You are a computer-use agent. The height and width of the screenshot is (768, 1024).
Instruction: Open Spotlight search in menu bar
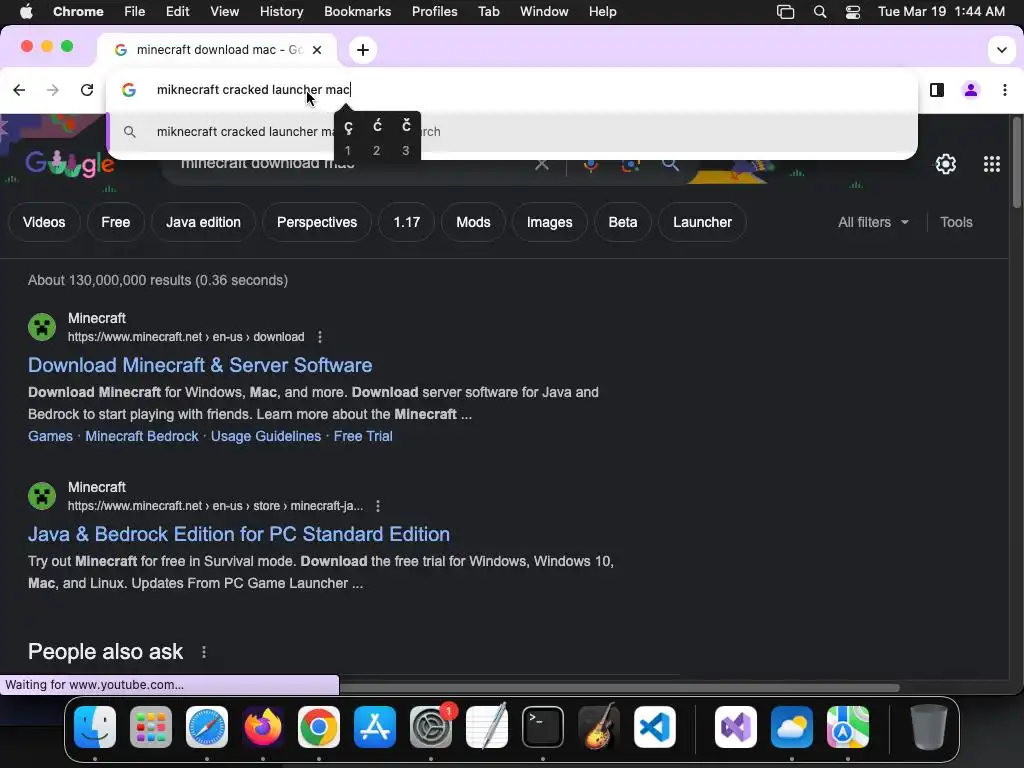pos(820,12)
